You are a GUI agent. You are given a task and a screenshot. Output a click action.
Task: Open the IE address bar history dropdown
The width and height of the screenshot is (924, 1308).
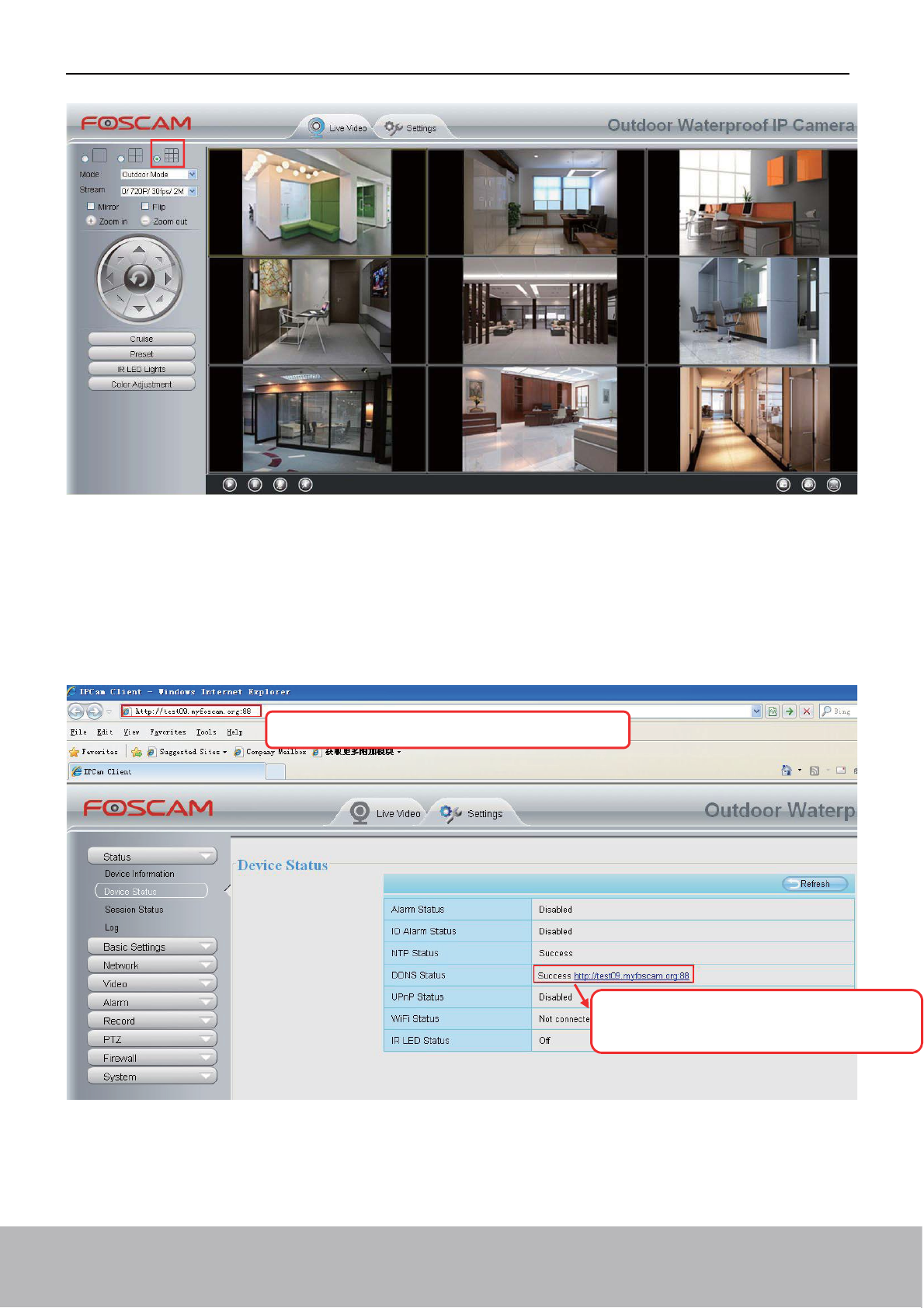[757, 711]
